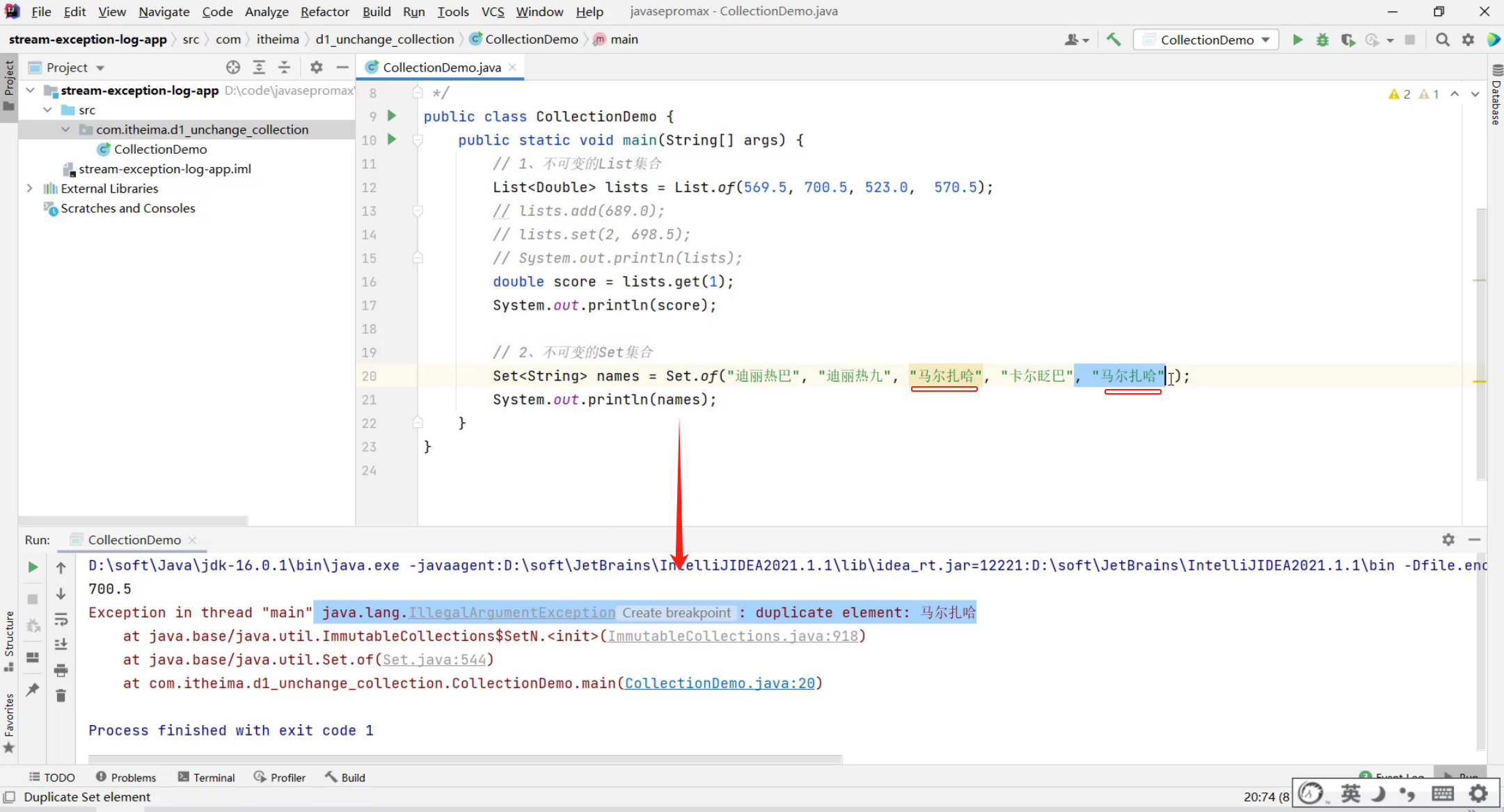The height and width of the screenshot is (812, 1504).
Task: Open Search Everywhere magnifier icon
Action: click(x=1443, y=40)
